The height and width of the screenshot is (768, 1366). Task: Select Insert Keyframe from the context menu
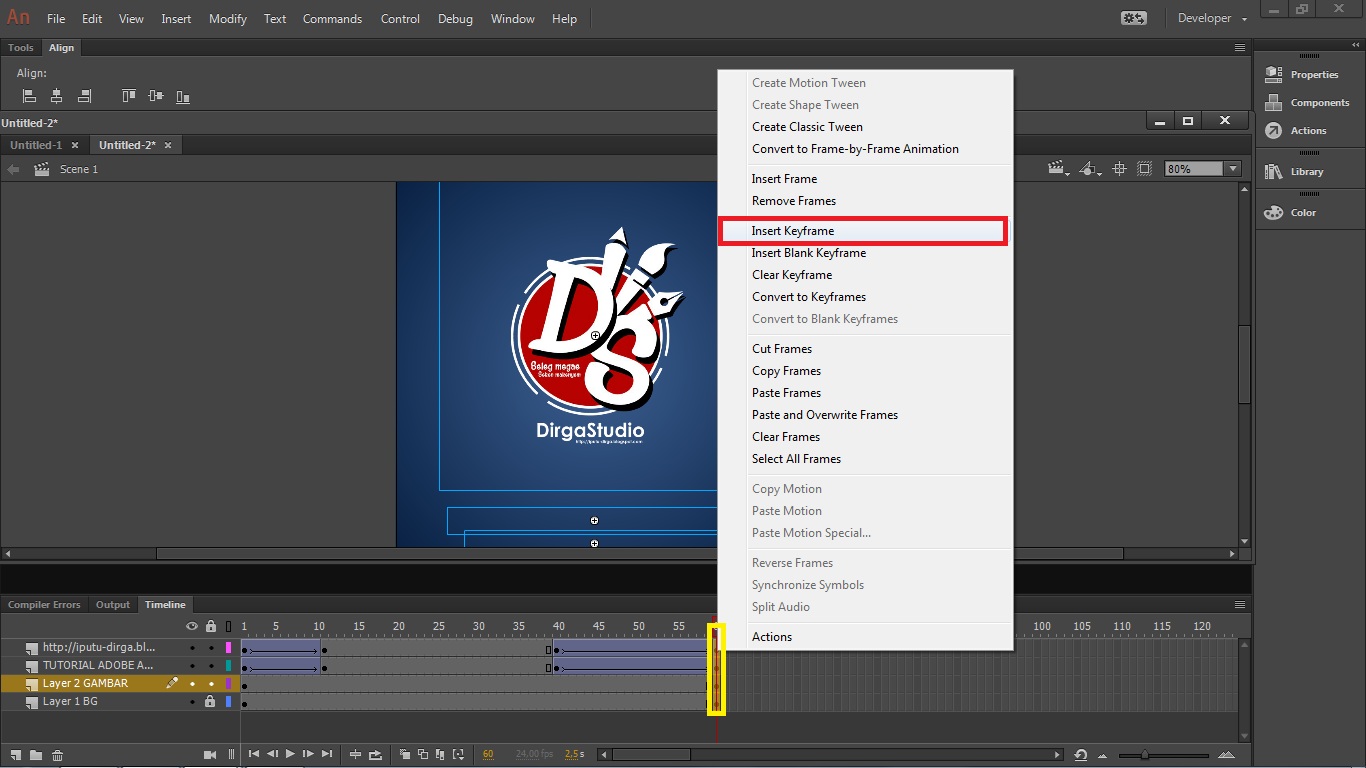[793, 231]
